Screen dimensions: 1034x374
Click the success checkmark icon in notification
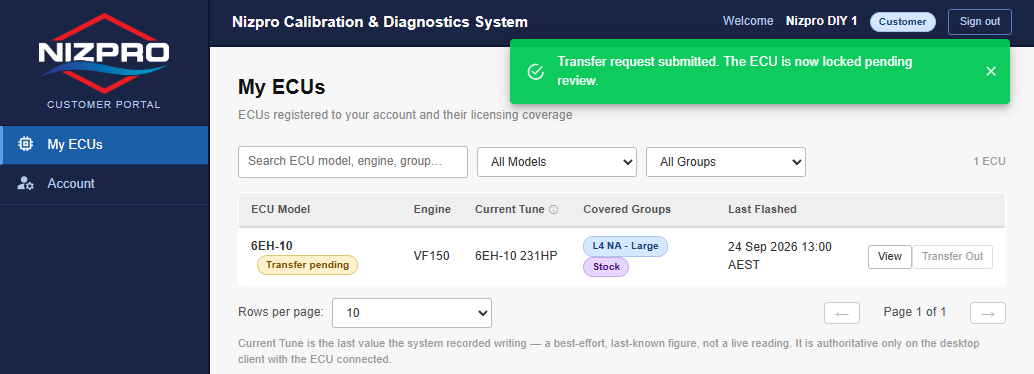536,71
